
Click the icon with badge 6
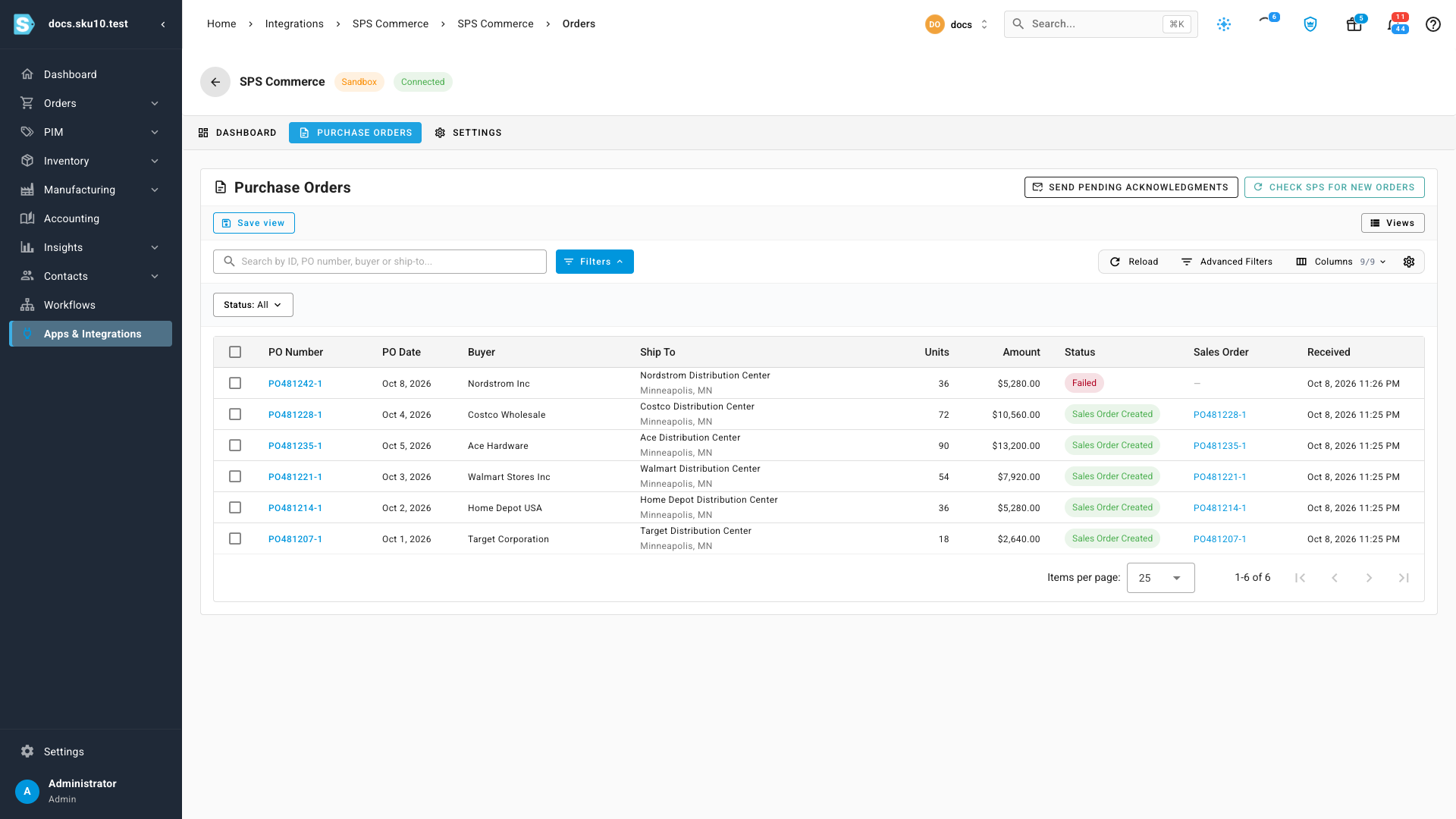point(1266,21)
